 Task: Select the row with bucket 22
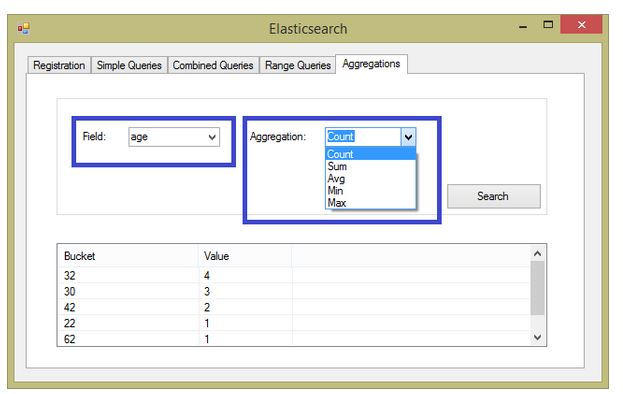click(x=294, y=323)
